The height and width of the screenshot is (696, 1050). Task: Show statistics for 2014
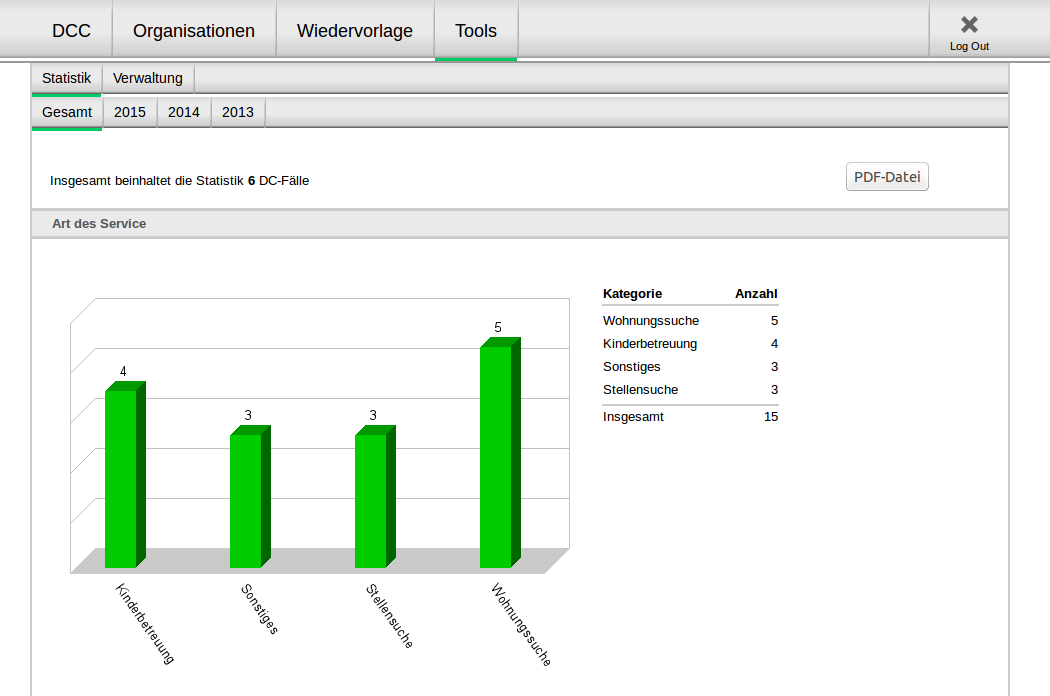pyautogui.click(x=184, y=112)
